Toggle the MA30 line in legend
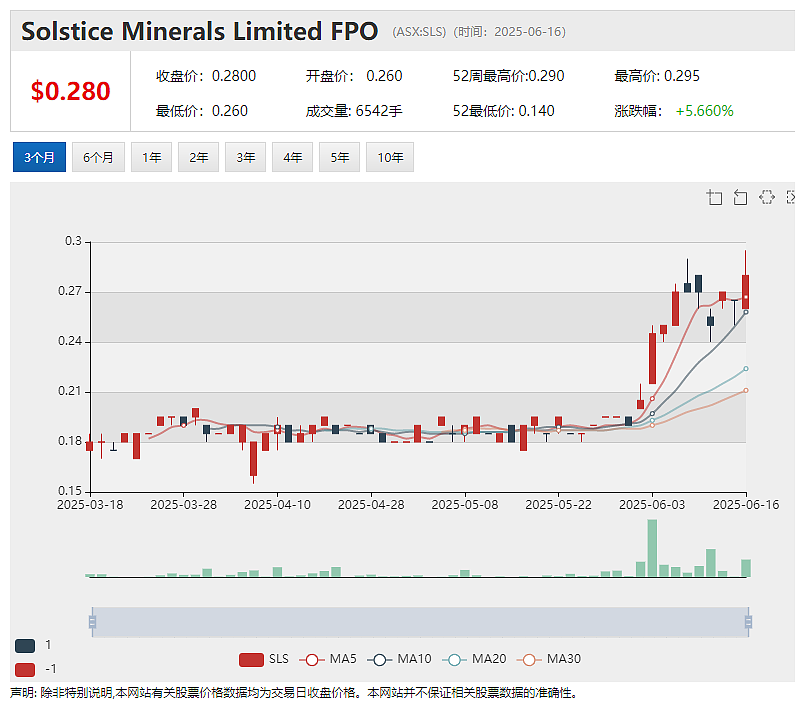Viewport: 806px width, 714px height. coord(548,660)
